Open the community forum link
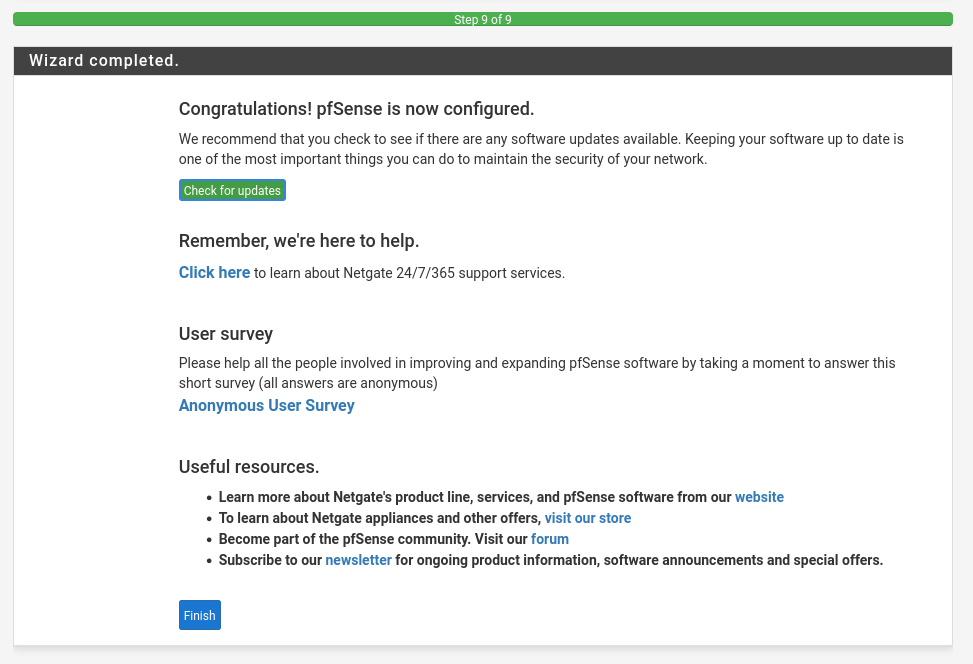Screen dimensions: 973x664 point(549,539)
